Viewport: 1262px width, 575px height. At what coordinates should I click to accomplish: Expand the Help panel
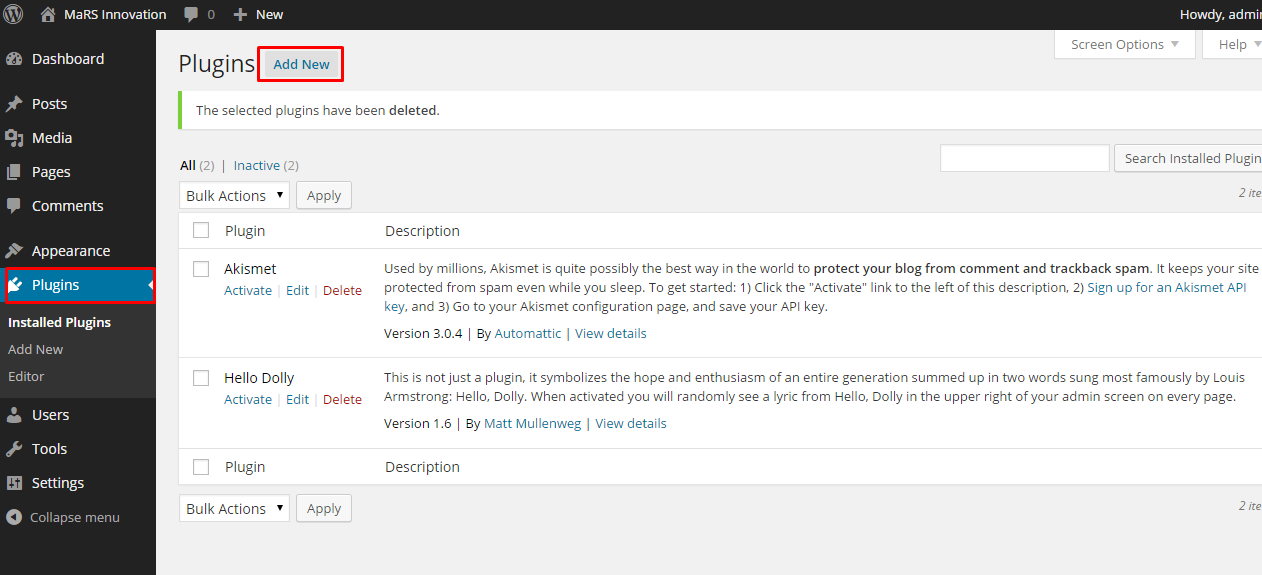tap(1233, 44)
